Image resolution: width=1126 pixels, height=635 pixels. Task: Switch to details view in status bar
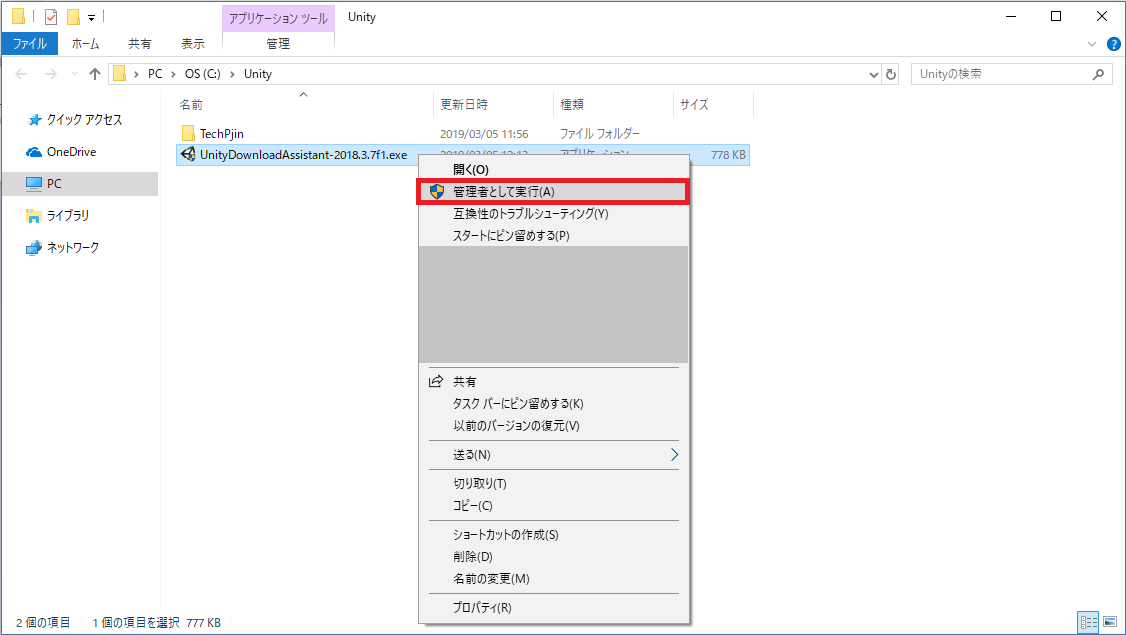pos(1089,622)
